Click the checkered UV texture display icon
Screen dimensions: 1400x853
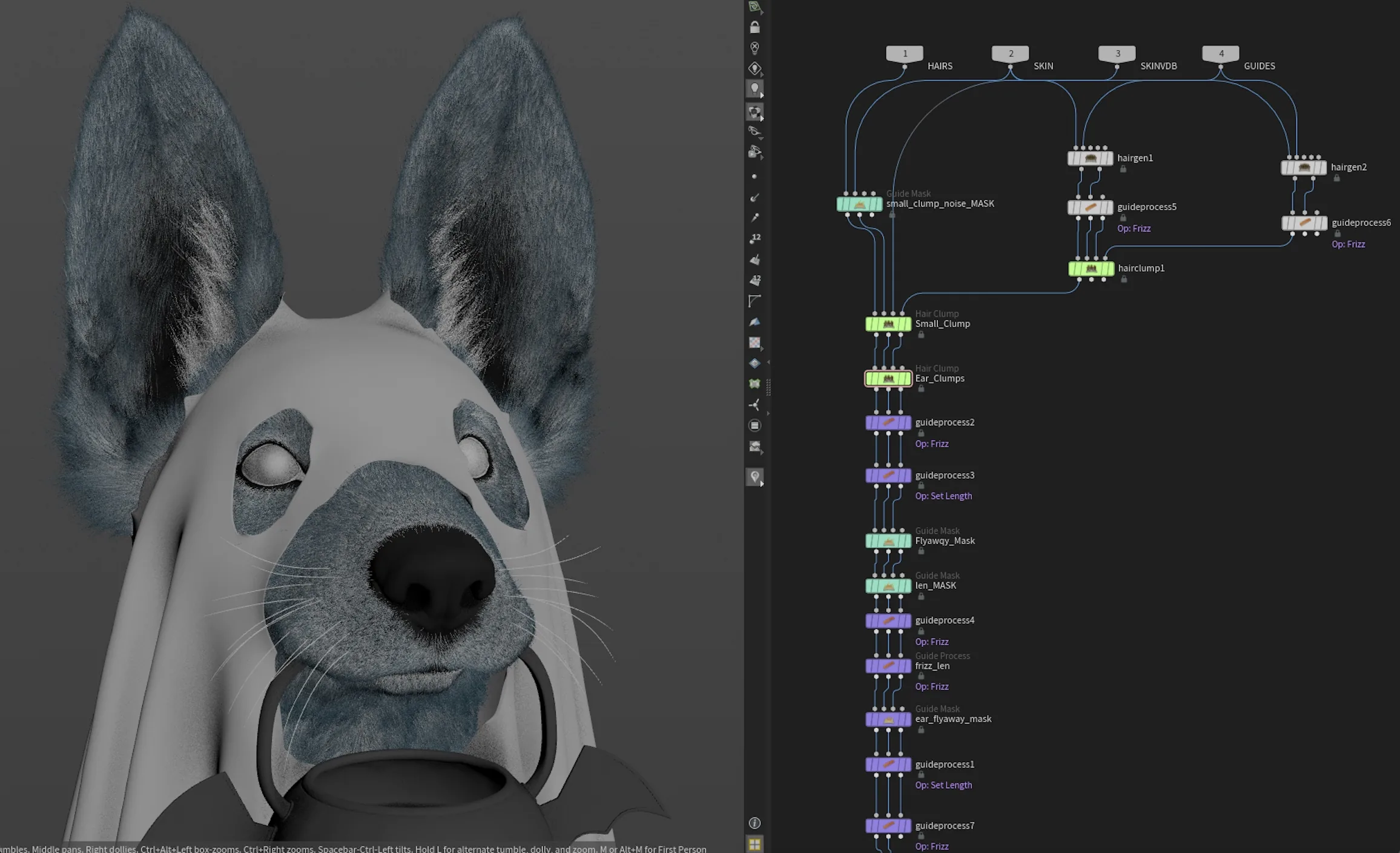(x=754, y=342)
